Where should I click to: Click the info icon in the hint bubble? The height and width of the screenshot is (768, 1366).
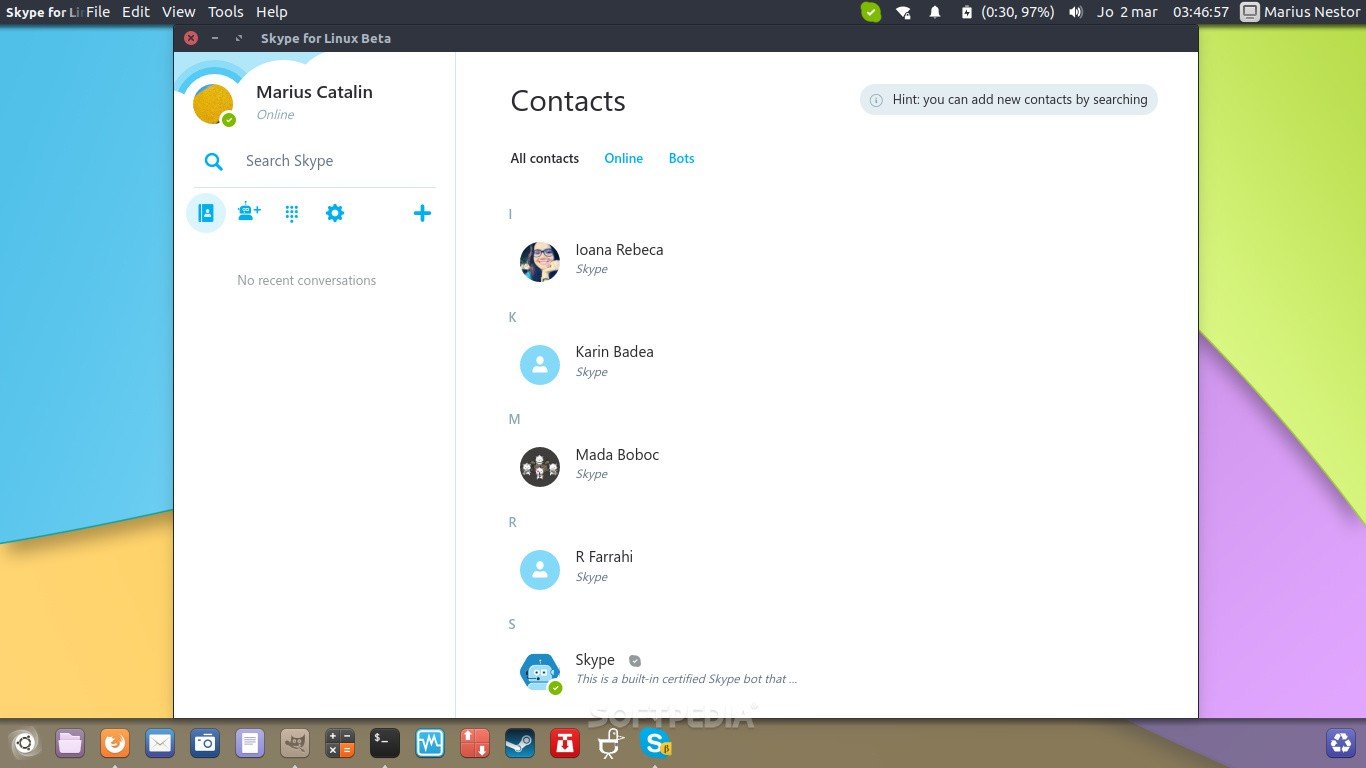[x=876, y=100]
